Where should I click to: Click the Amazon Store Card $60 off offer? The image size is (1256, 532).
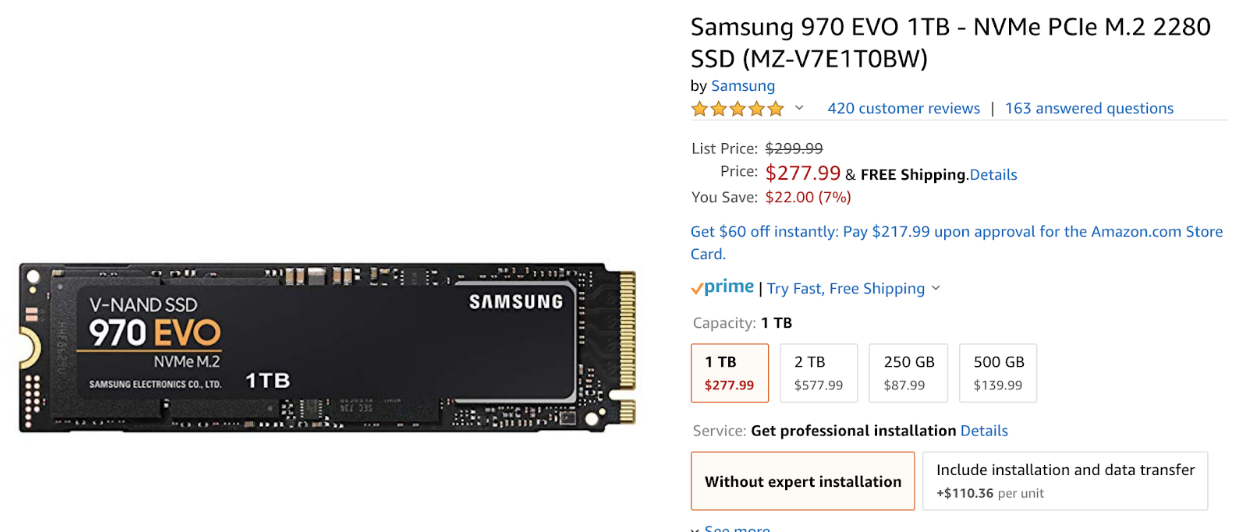click(957, 242)
